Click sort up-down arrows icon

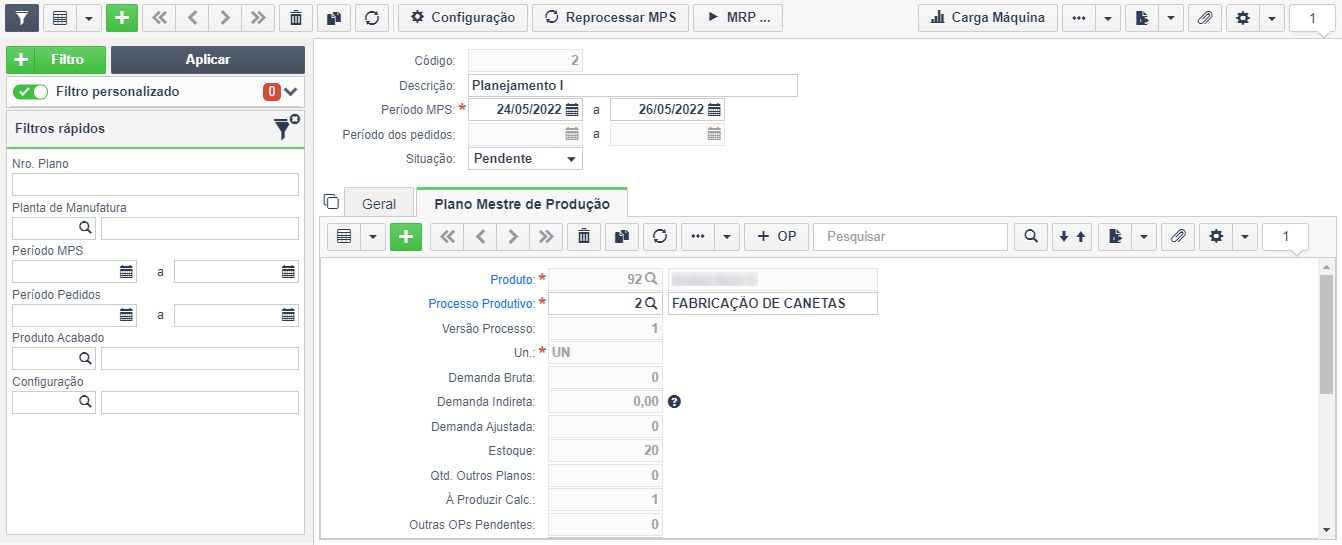pos(1072,236)
